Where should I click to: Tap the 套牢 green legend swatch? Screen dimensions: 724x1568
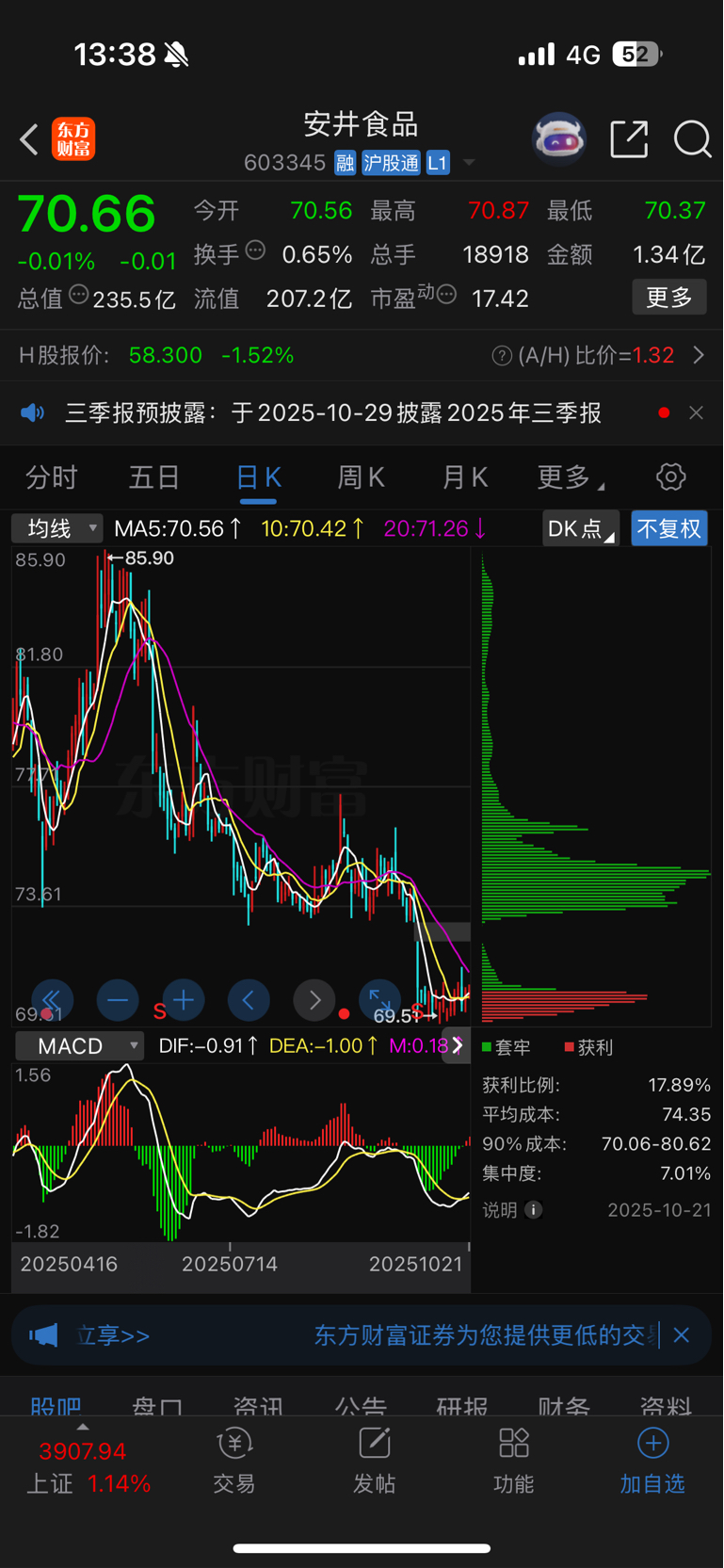(487, 1047)
